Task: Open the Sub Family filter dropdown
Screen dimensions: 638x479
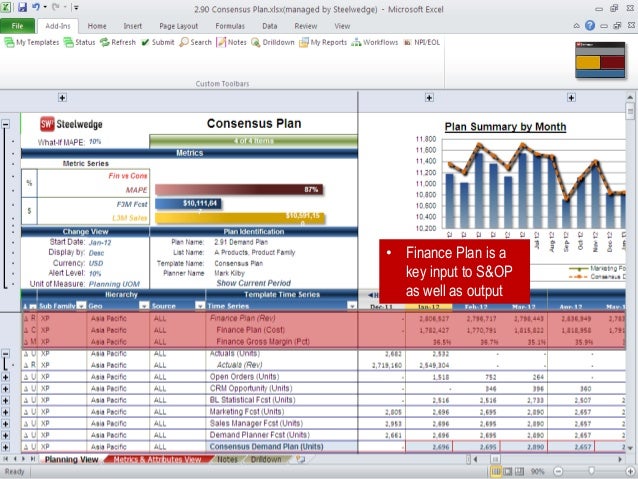Action: 81,306
